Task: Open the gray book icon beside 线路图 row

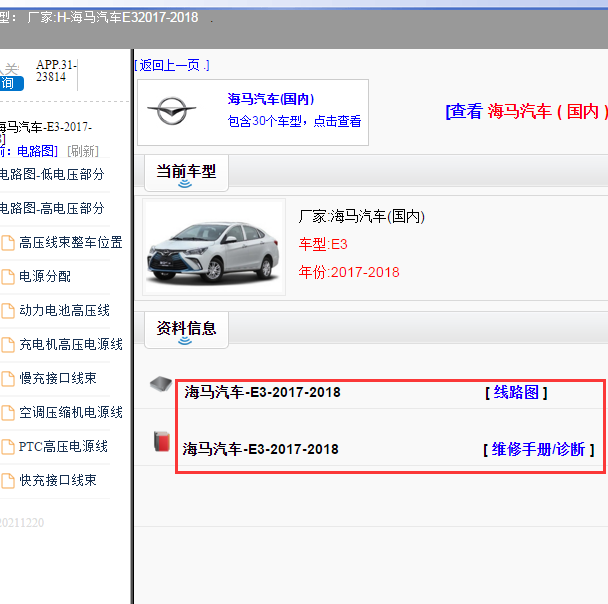Action: pyautogui.click(x=161, y=384)
